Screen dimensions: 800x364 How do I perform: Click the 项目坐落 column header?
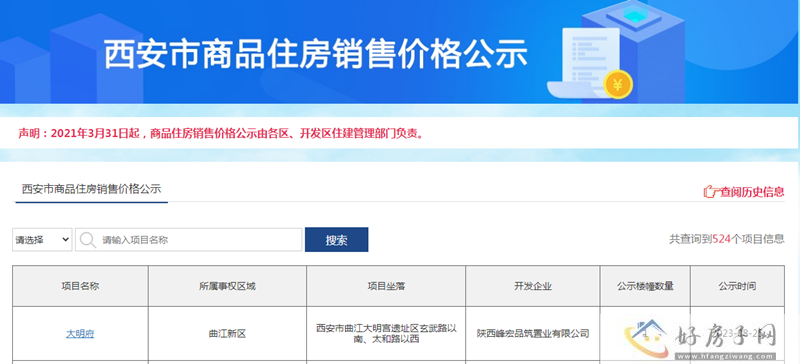click(386, 286)
